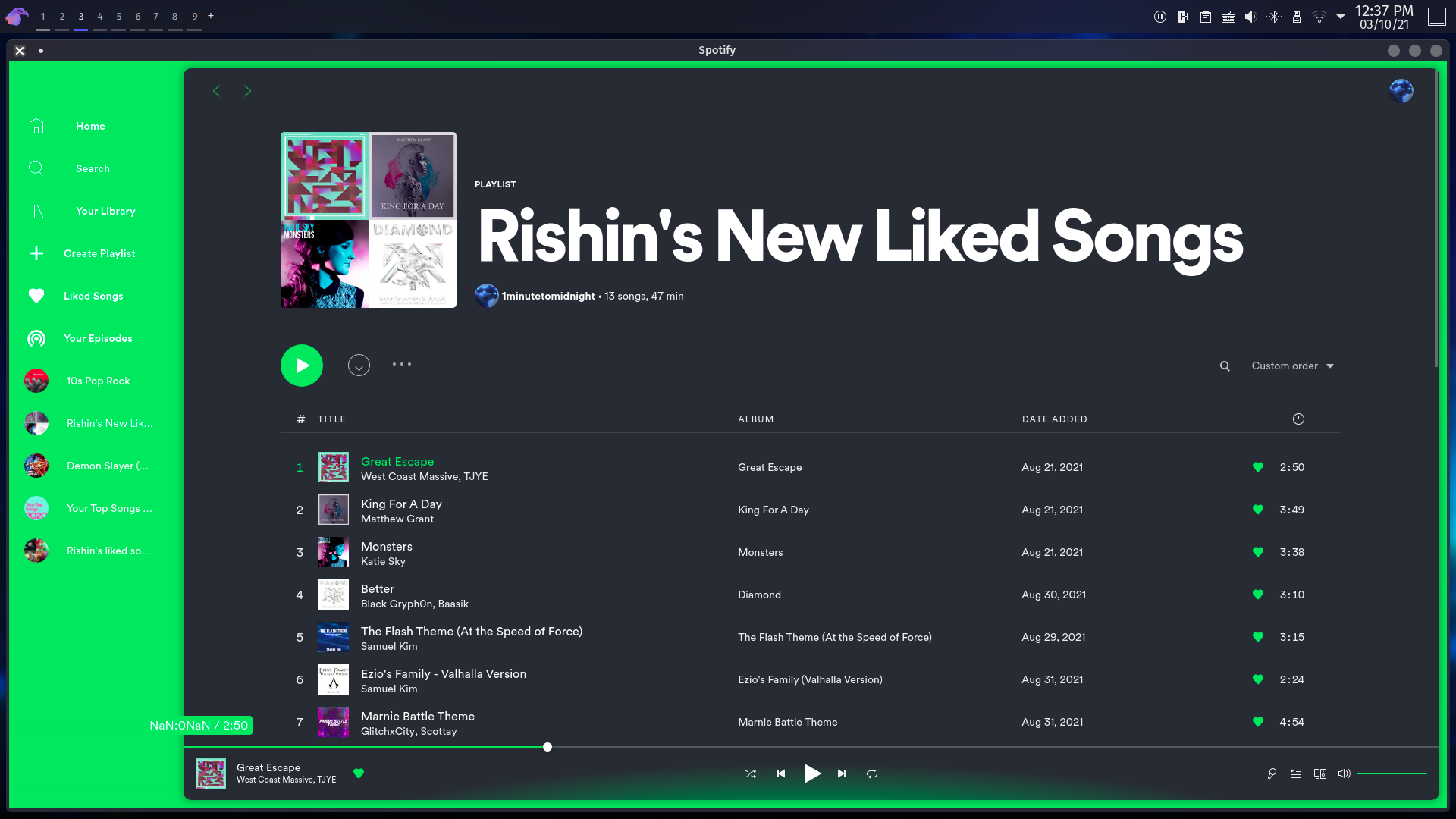
Task: Open Your Episodes
Action: point(98,338)
